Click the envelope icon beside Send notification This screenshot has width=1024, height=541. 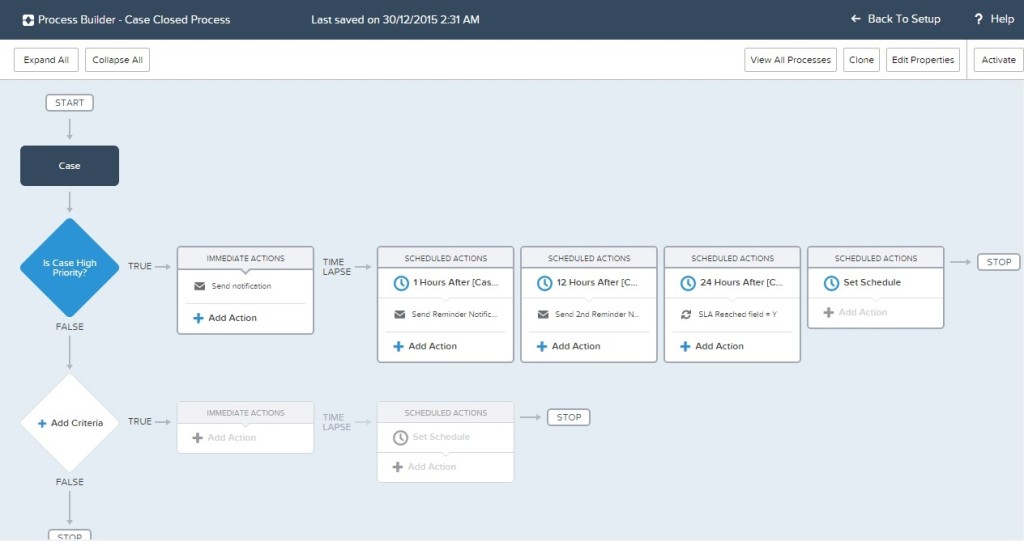[x=200, y=286]
